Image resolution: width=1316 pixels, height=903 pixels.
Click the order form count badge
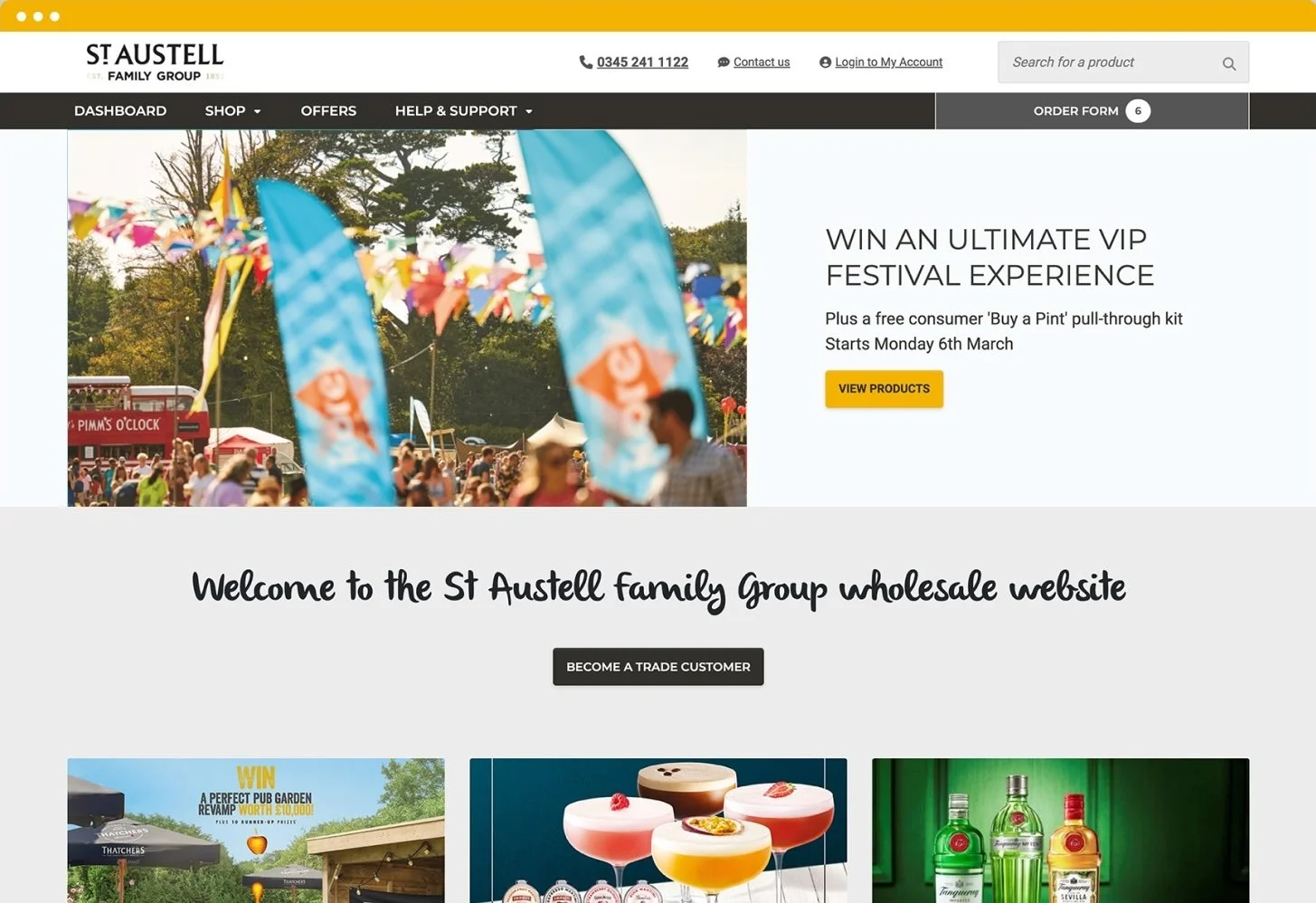tap(1138, 110)
